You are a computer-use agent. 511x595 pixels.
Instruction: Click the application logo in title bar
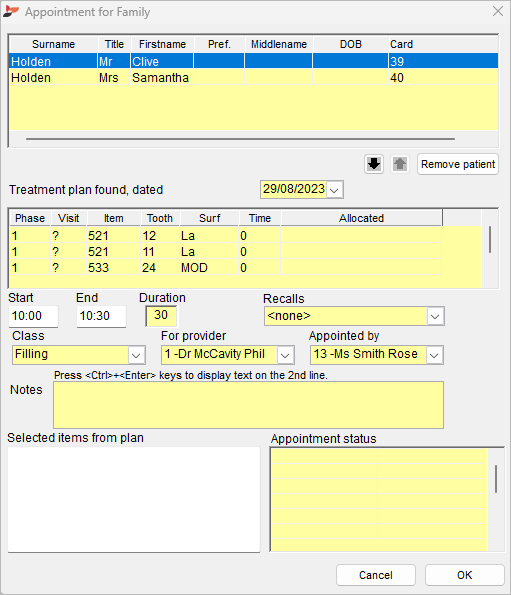click(11, 11)
